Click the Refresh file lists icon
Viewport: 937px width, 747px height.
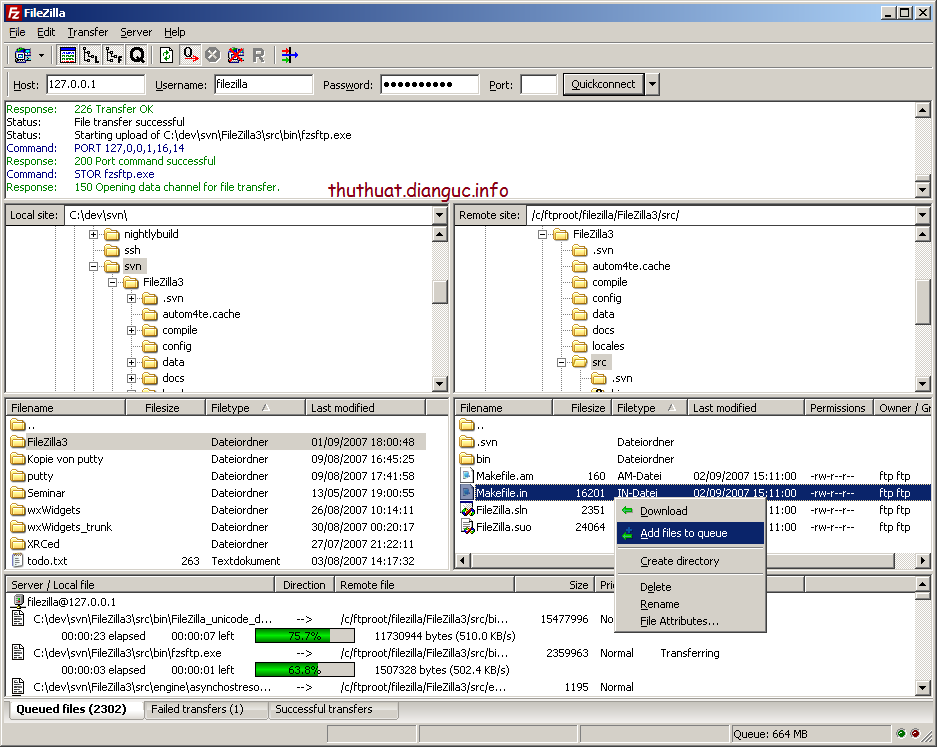(x=166, y=56)
